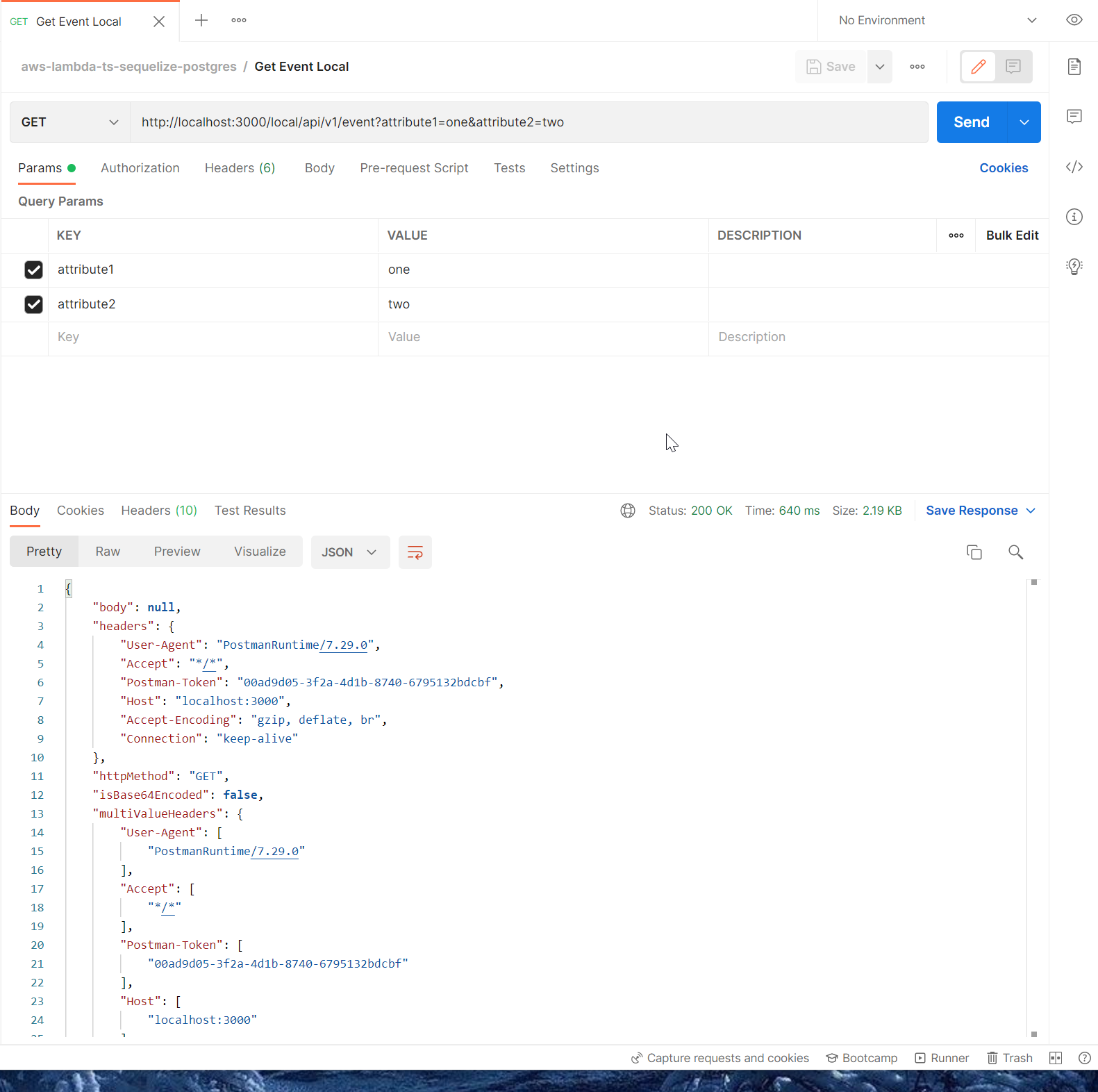Image resolution: width=1098 pixels, height=1092 pixels.
Task: Switch to comment mode icon beside pencil
Action: [x=1013, y=67]
